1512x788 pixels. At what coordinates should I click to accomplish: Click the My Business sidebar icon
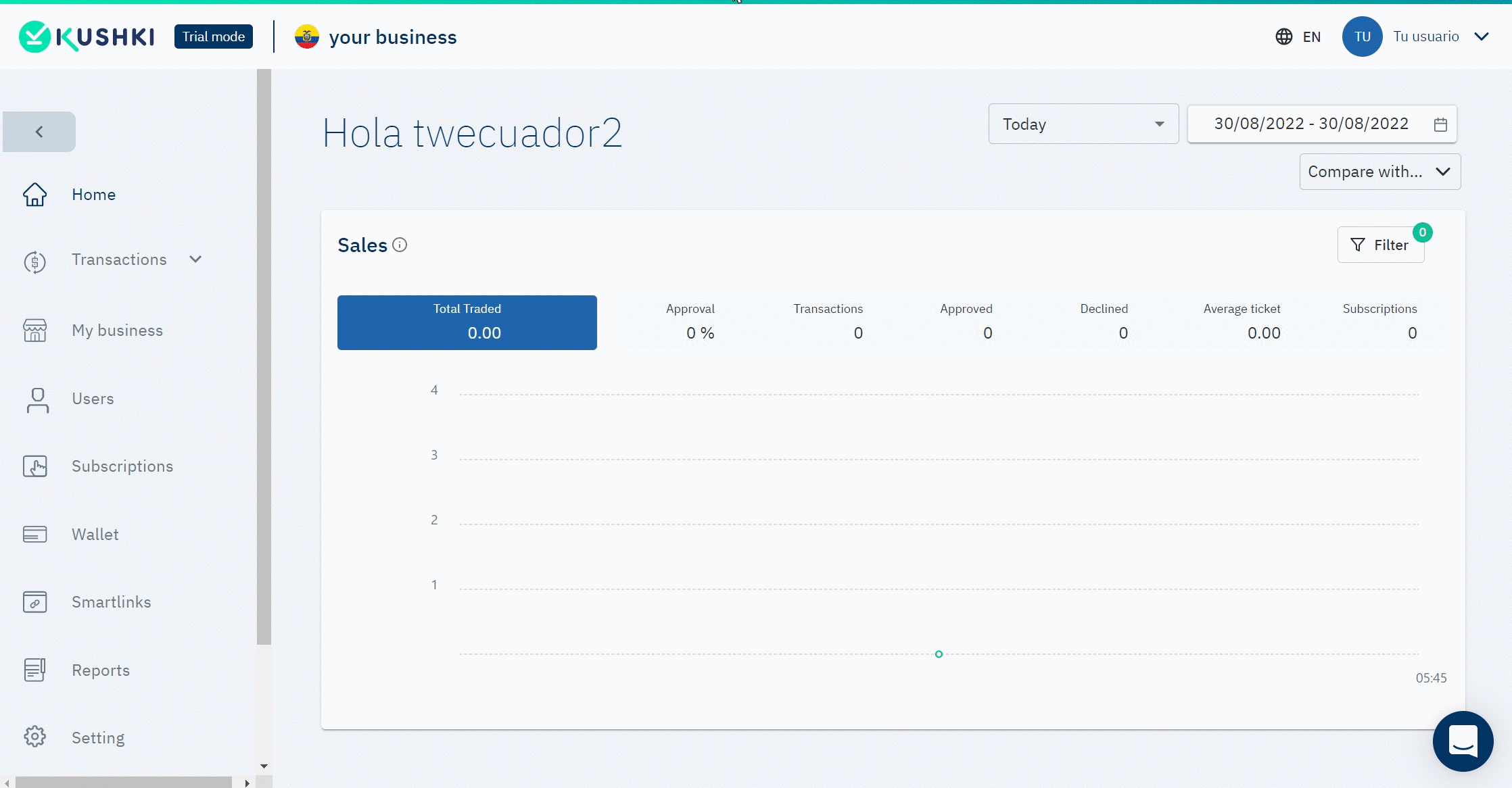[36, 330]
